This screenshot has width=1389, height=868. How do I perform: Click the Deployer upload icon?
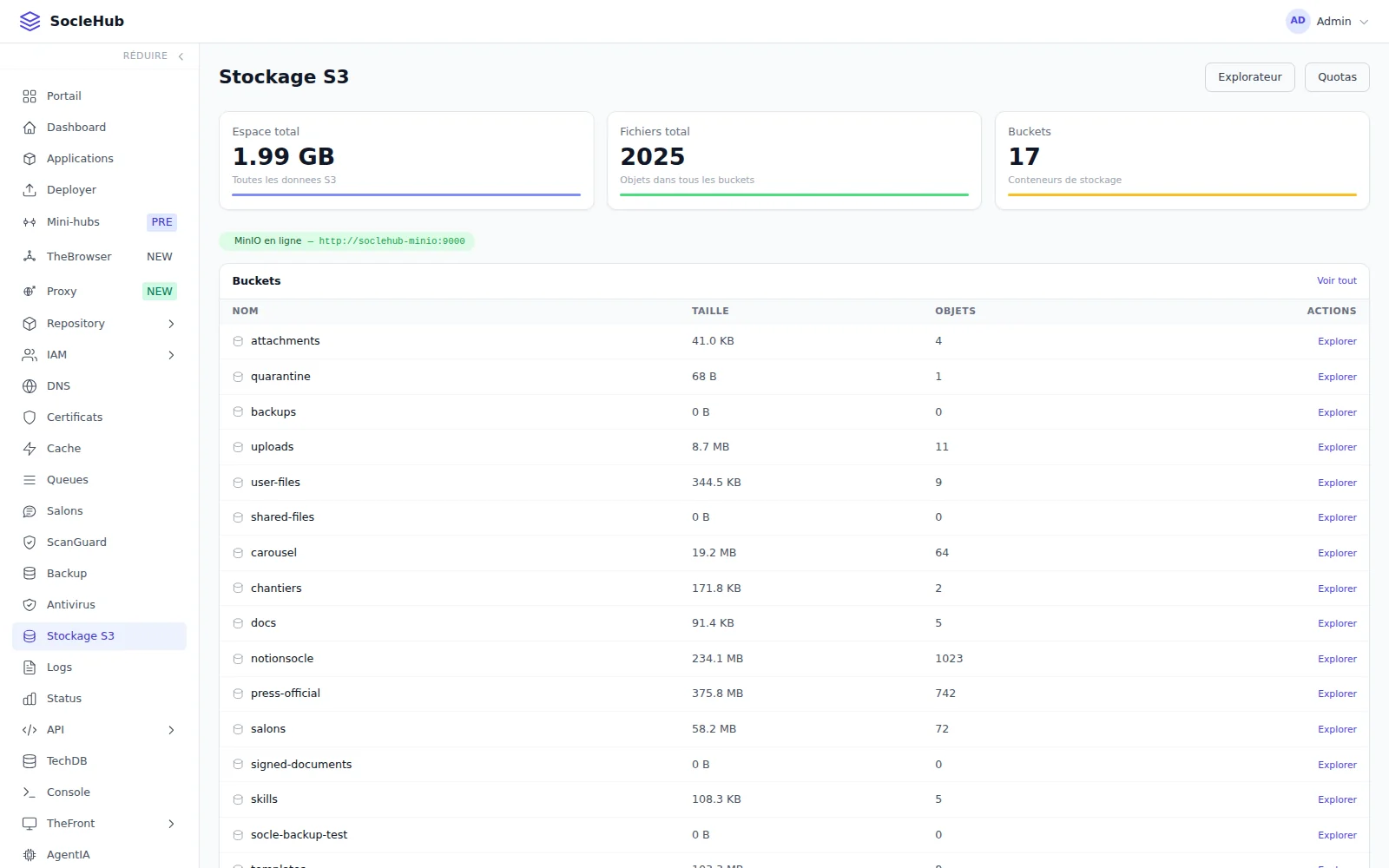point(30,190)
